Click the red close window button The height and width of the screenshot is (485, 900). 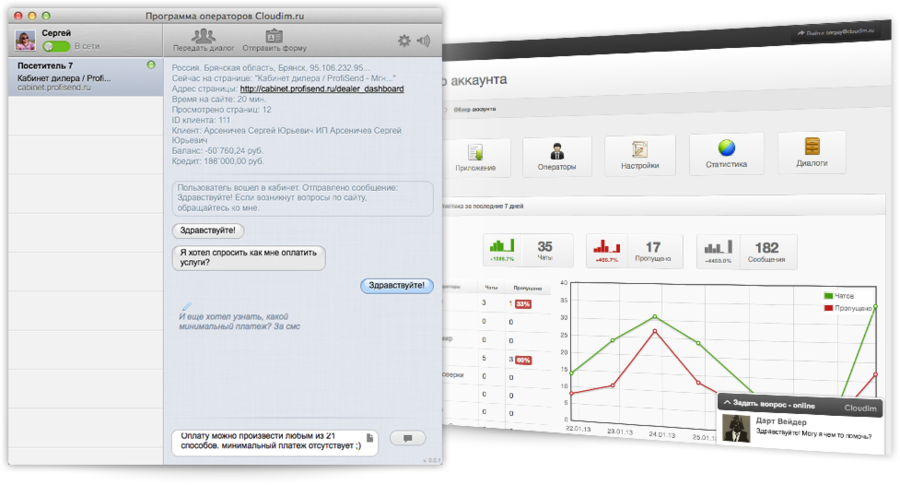click(x=18, y=16)
